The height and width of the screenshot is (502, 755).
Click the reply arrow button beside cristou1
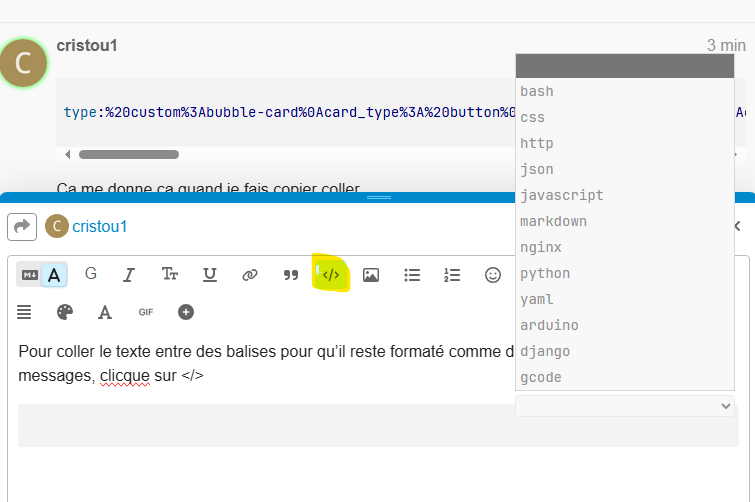click(22, 226)
